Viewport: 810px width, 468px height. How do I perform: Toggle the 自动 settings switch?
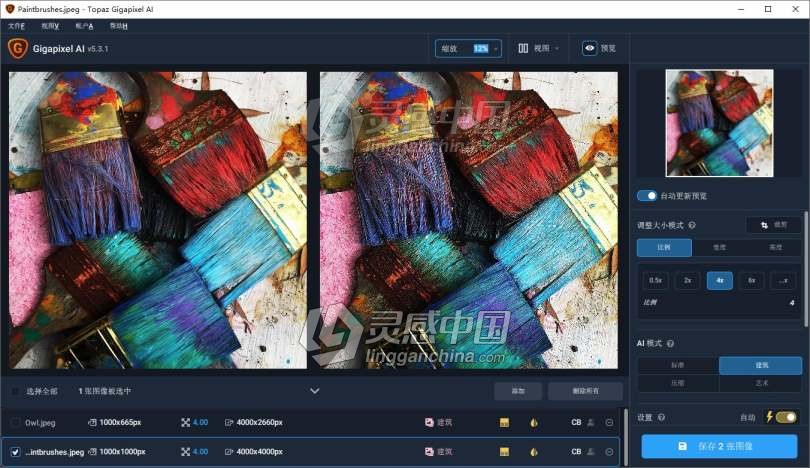coord(786,417)
